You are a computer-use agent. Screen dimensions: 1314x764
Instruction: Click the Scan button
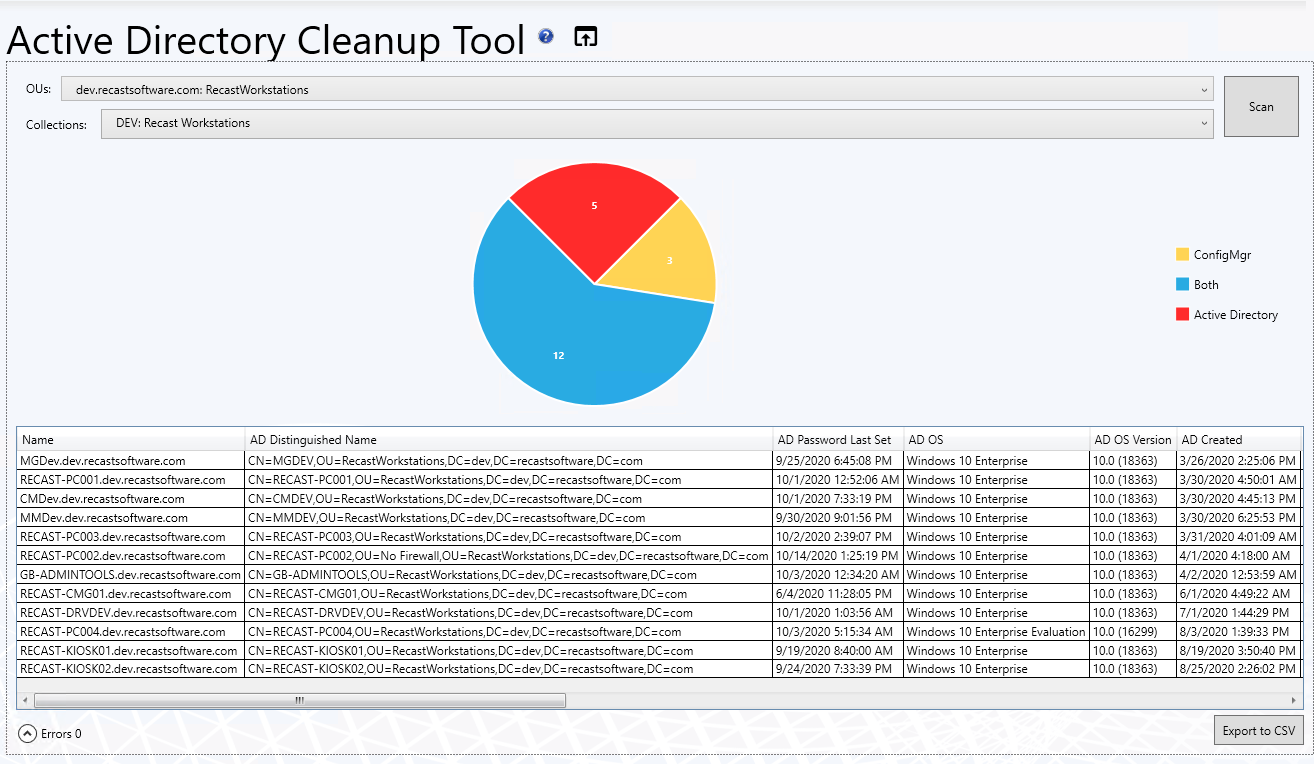point(1261,107)
